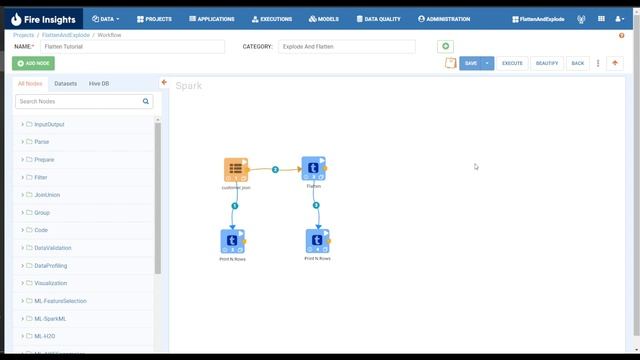This screenshot has height=360, width=640.
Task: Open the DATA menu
Action: pos(106,19)
